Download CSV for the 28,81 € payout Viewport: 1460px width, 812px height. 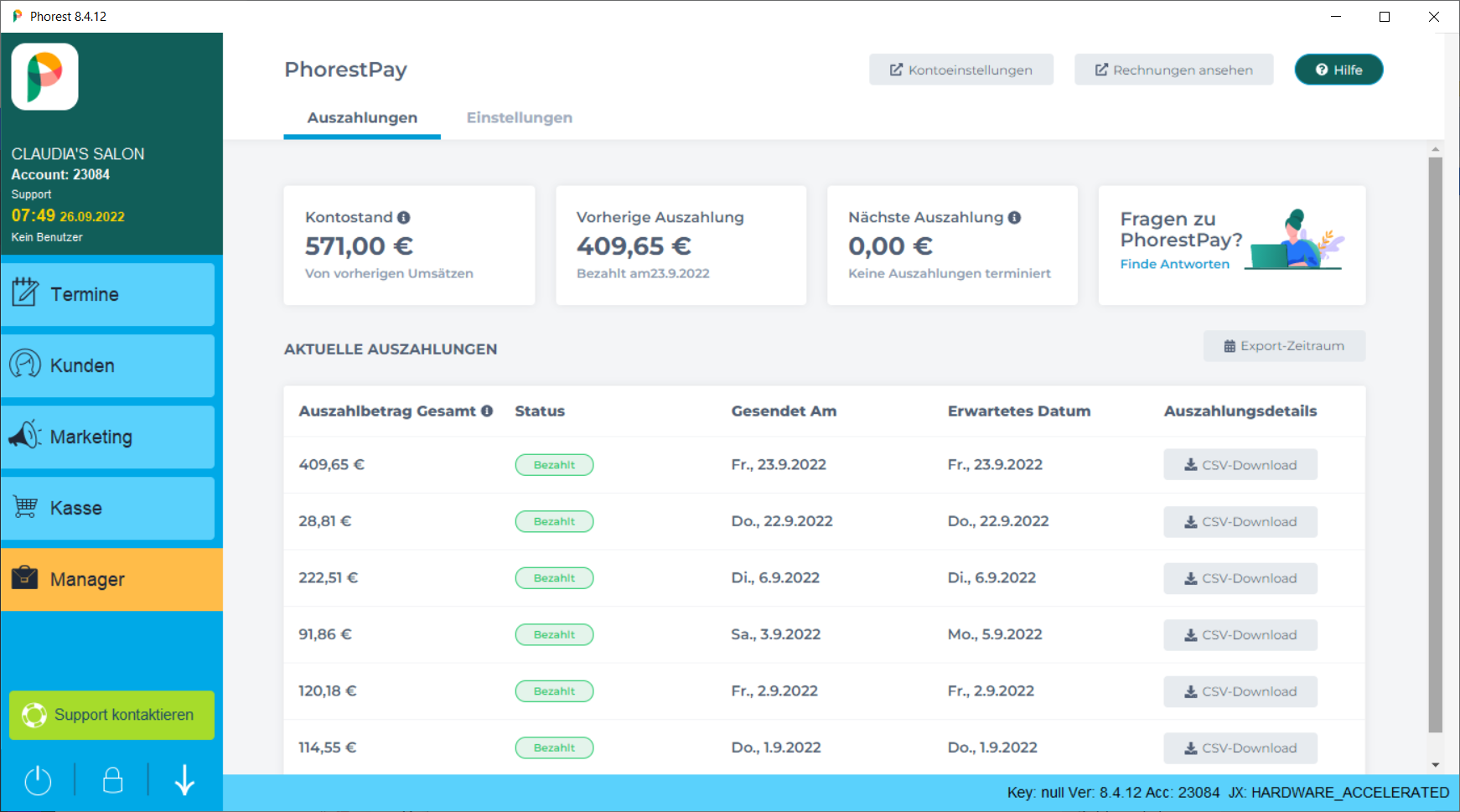click(x=1240, y=522)
